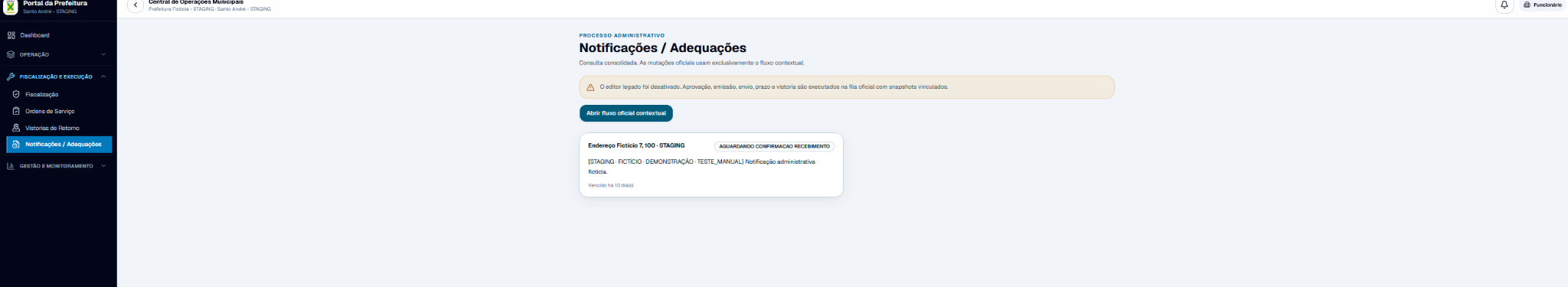Screen dimensions: 1568x287
Task: Click the Portal da Prefeitura logo
Action: pos(11,7)
